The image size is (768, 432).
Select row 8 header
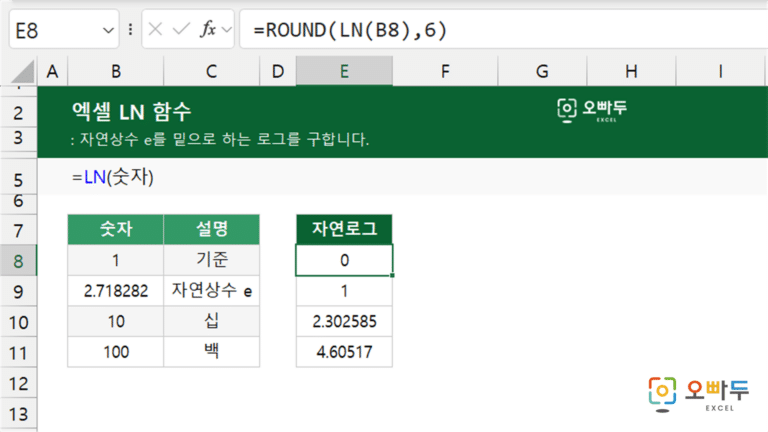18,261
